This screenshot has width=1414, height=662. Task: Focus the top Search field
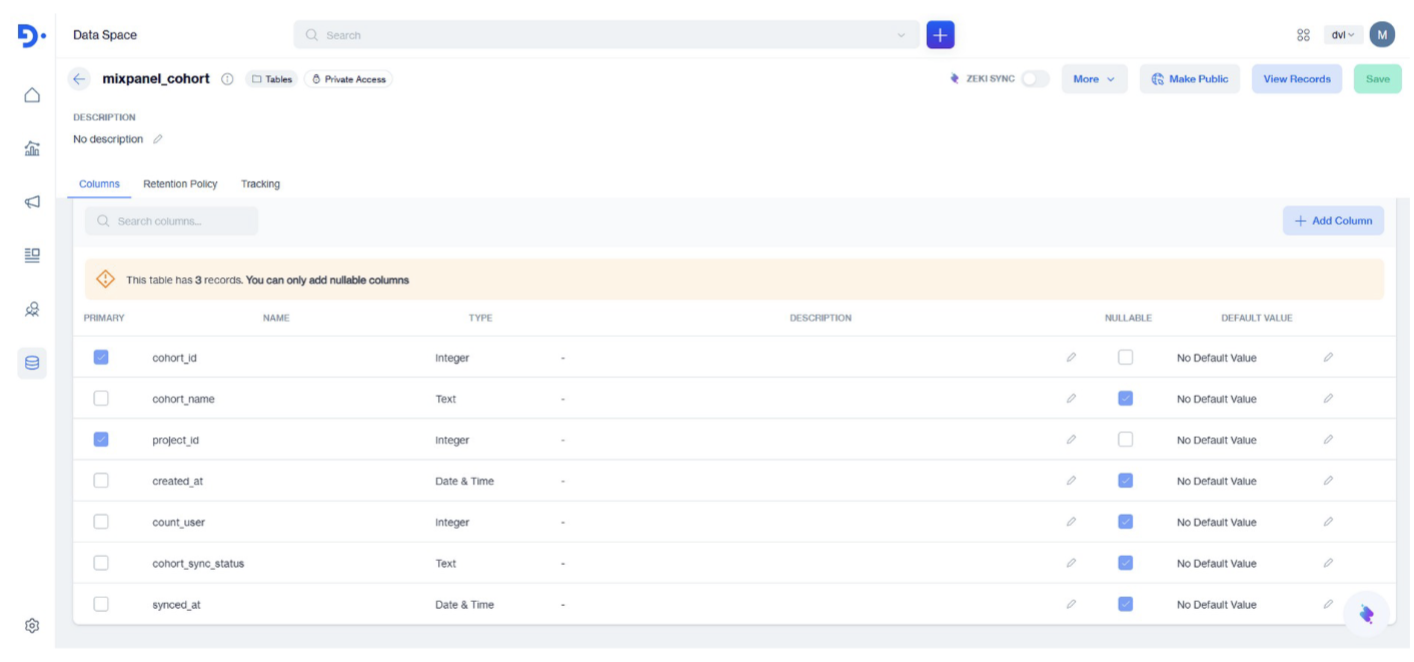tap(606, 35)
